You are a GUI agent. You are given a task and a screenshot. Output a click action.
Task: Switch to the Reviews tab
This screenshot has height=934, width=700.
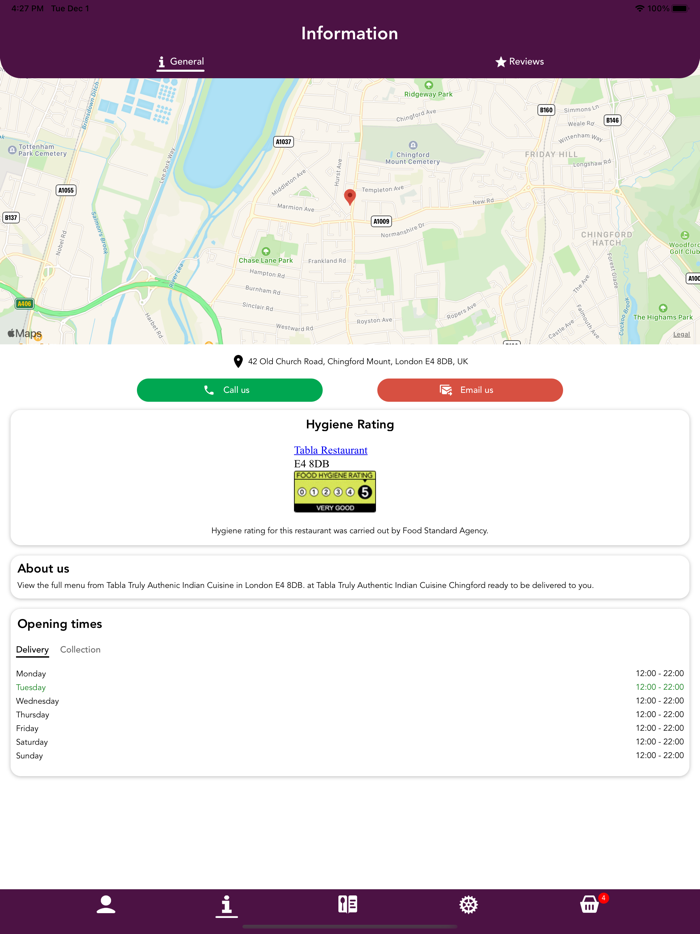pos(519,61)
